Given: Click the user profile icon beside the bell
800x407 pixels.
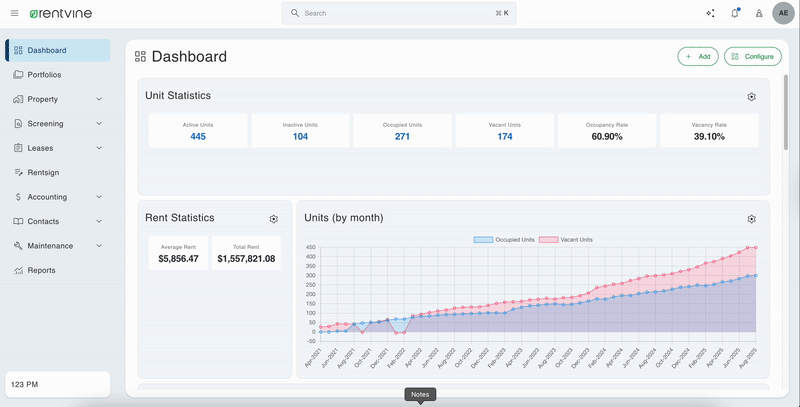Looking at the screenshot, I should pos(758,13).
